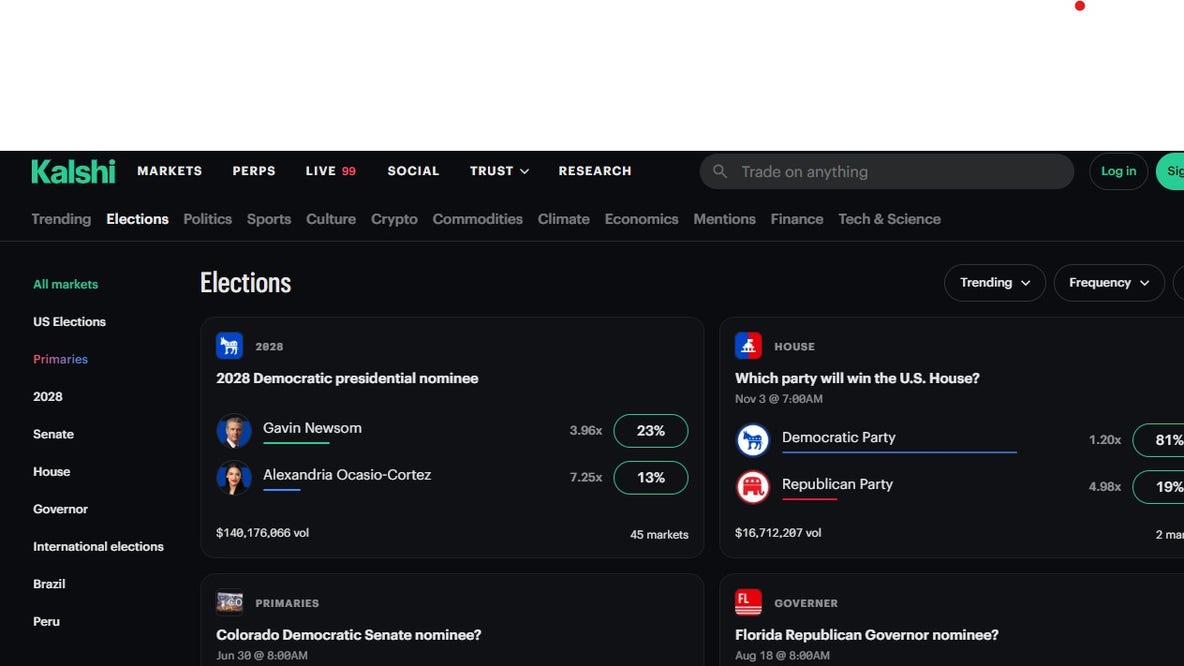Select the Elections category tab
This screenshot has width=1184, height=666.
[x=137, y=219]
